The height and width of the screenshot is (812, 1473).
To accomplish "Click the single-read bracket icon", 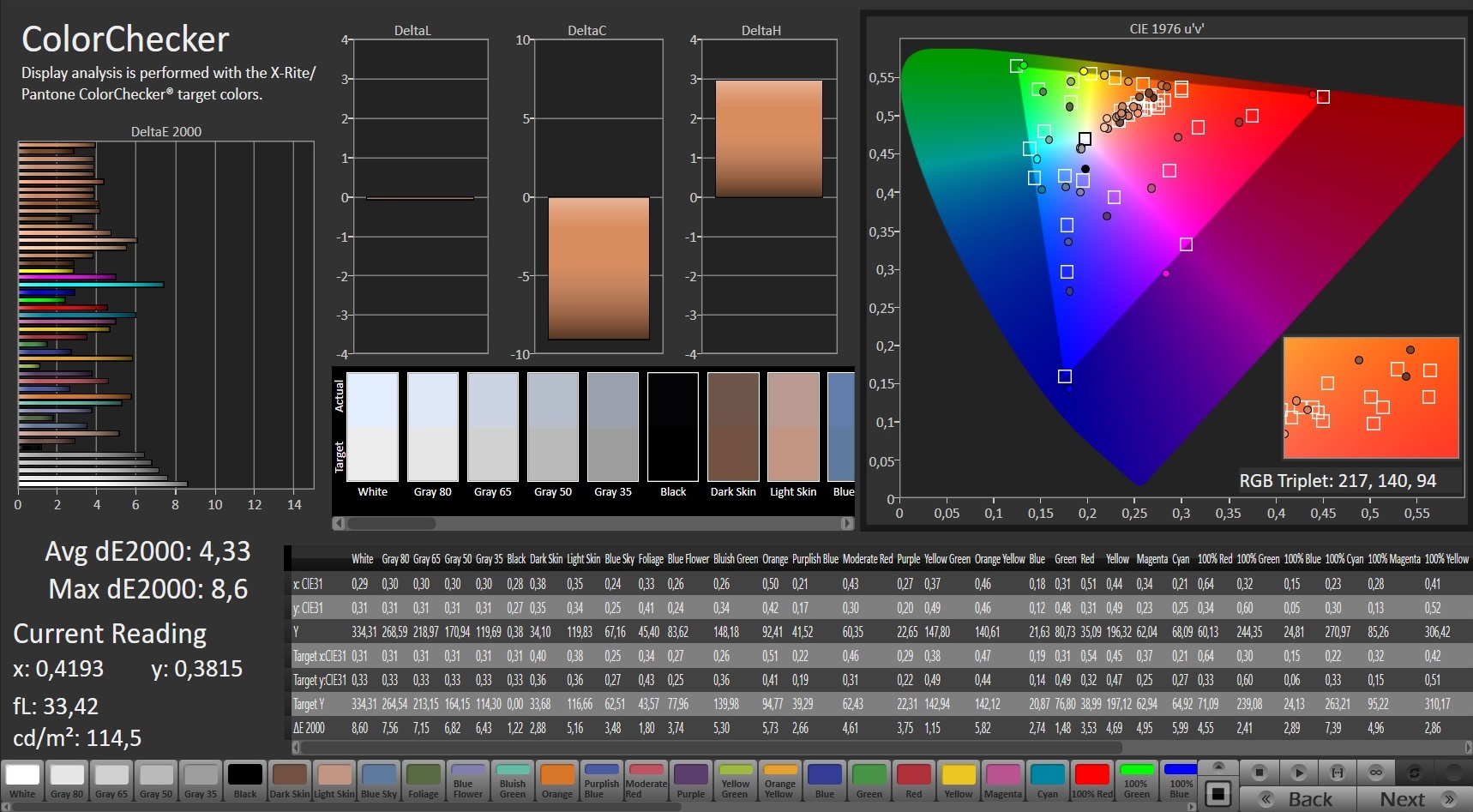I will coord(1337,773).
